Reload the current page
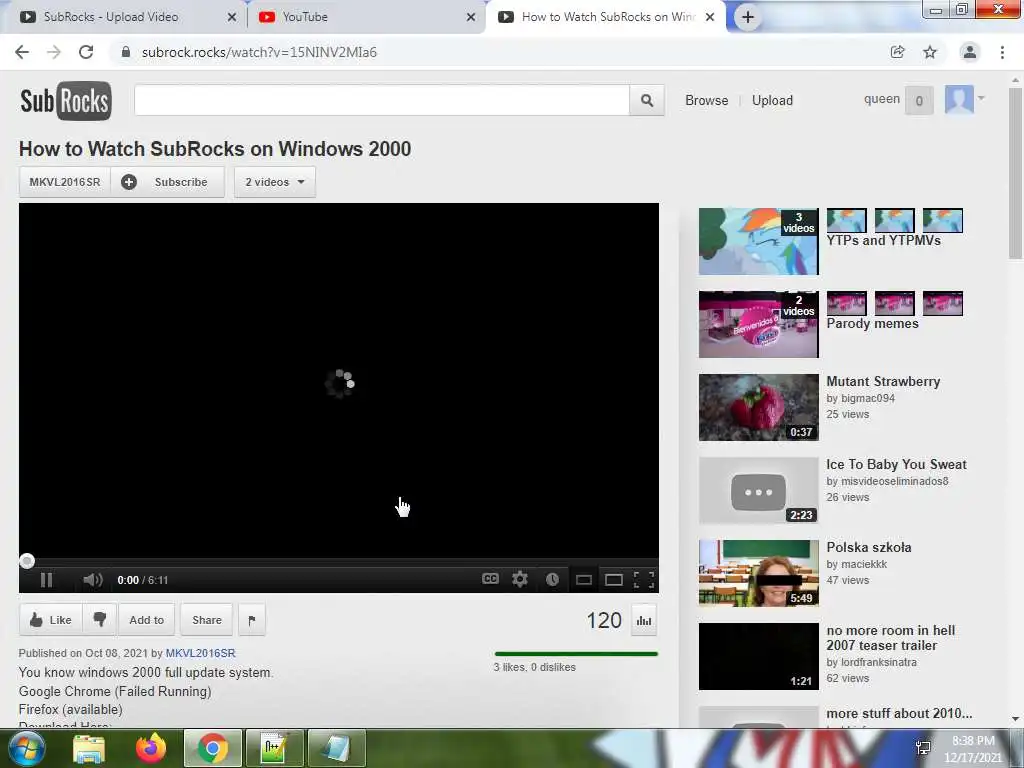This screenshot has width=1024, height=768. point(86,52)
